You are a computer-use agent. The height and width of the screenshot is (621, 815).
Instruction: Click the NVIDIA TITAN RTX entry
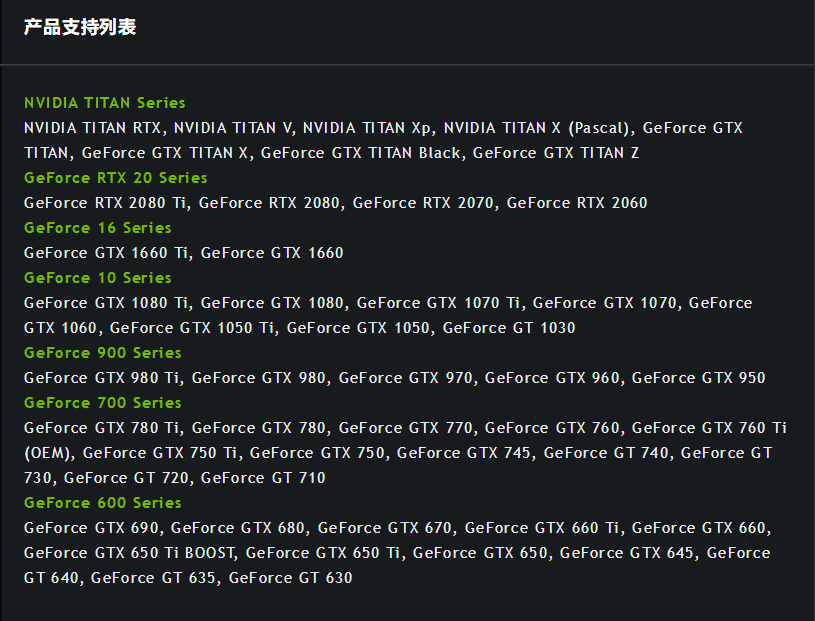pos(92,128)
